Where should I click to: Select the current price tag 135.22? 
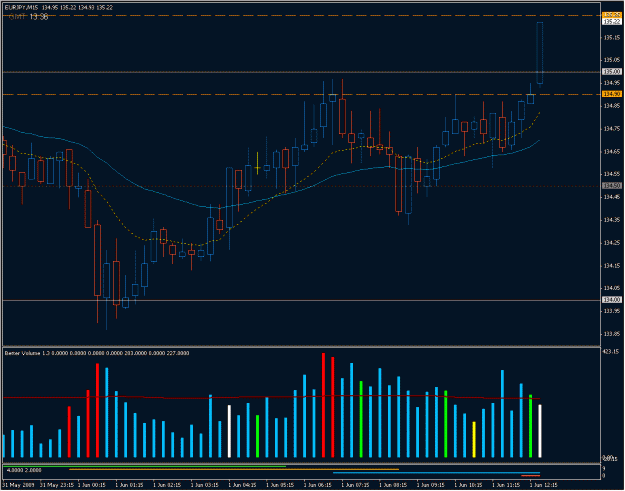coord(612,22)
